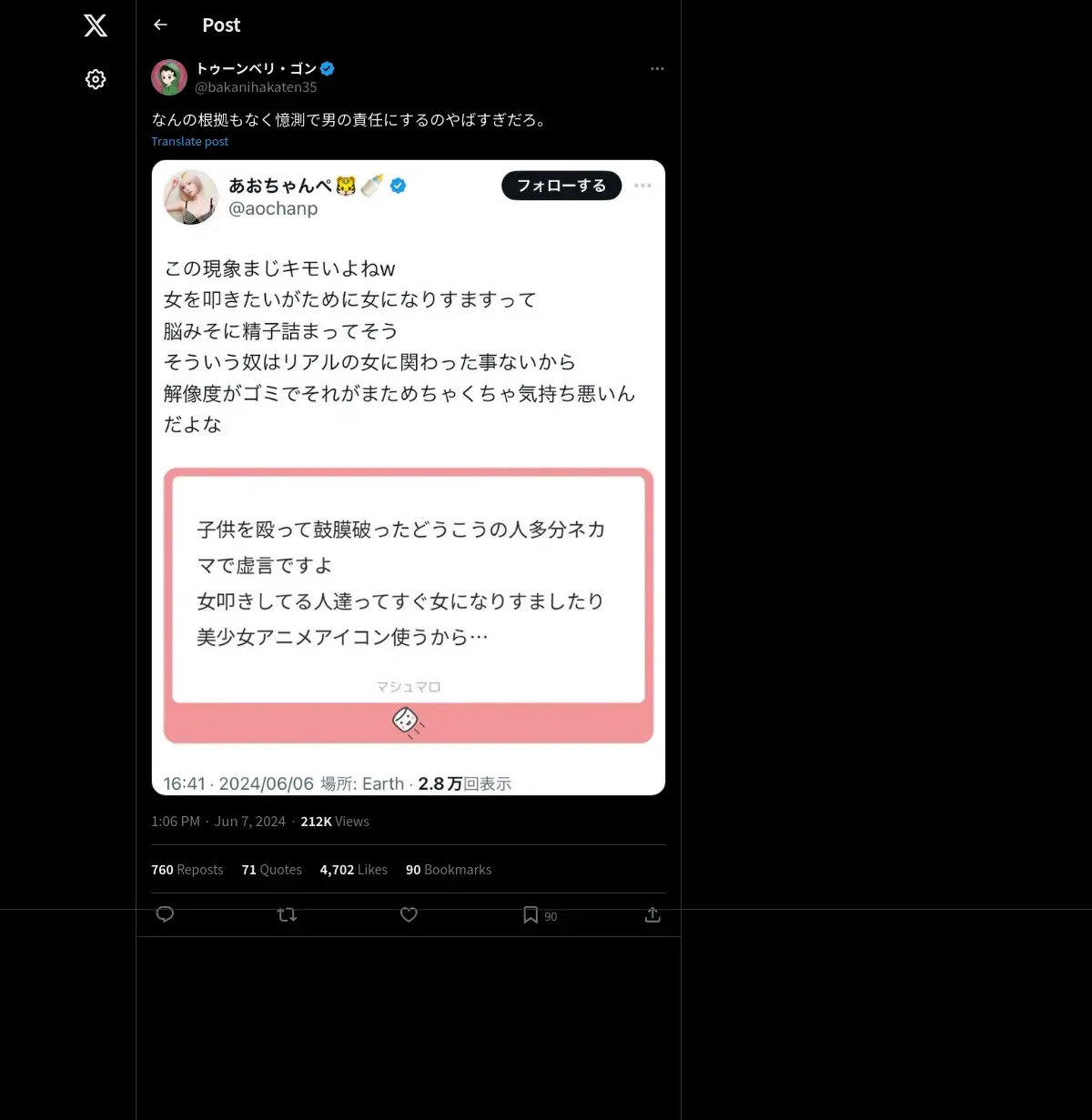Open the embedded screenshot of @aochanp tweet
This screenshot has width=1092, height=1120.
click(x=409, y=478)
